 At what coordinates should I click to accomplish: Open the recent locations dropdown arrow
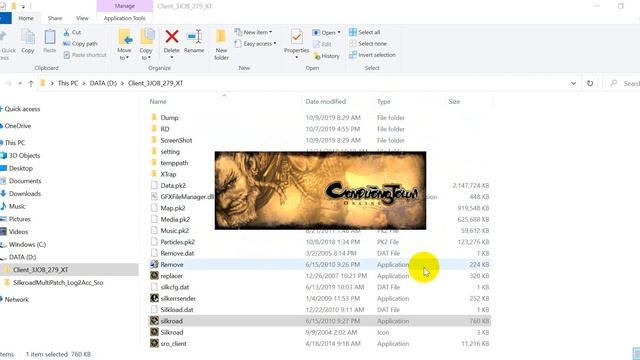click(x=20, y=83)
